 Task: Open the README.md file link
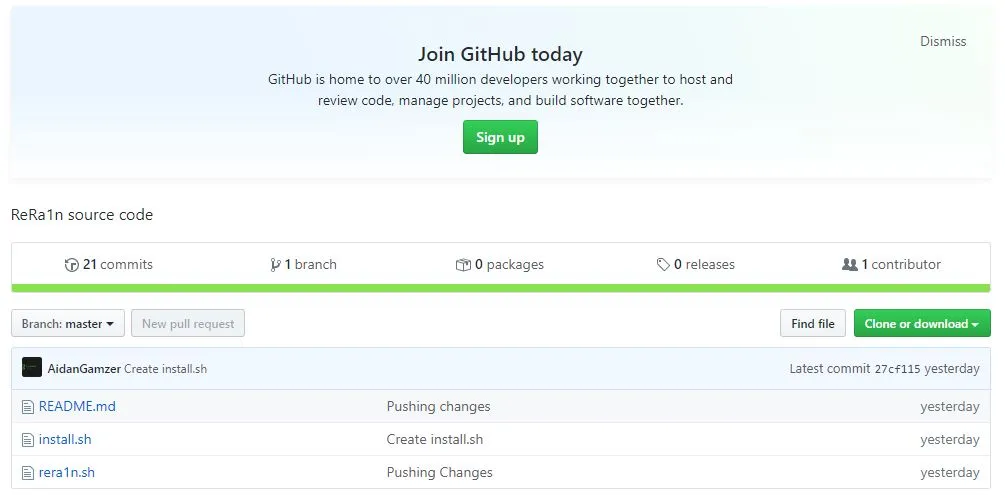click(x=77, y=407)
